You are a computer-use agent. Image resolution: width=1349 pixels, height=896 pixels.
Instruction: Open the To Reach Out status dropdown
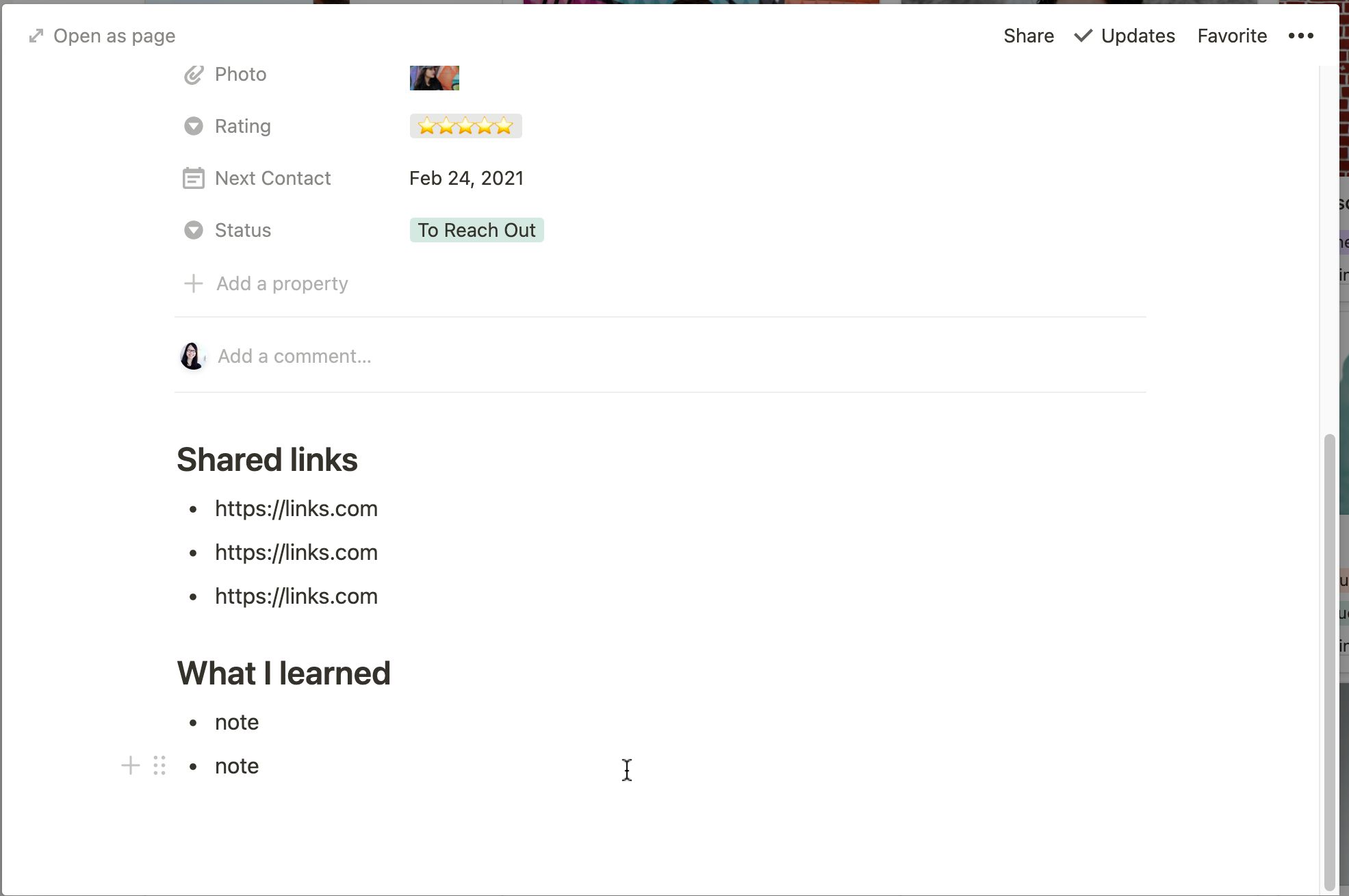click(476, 230)
